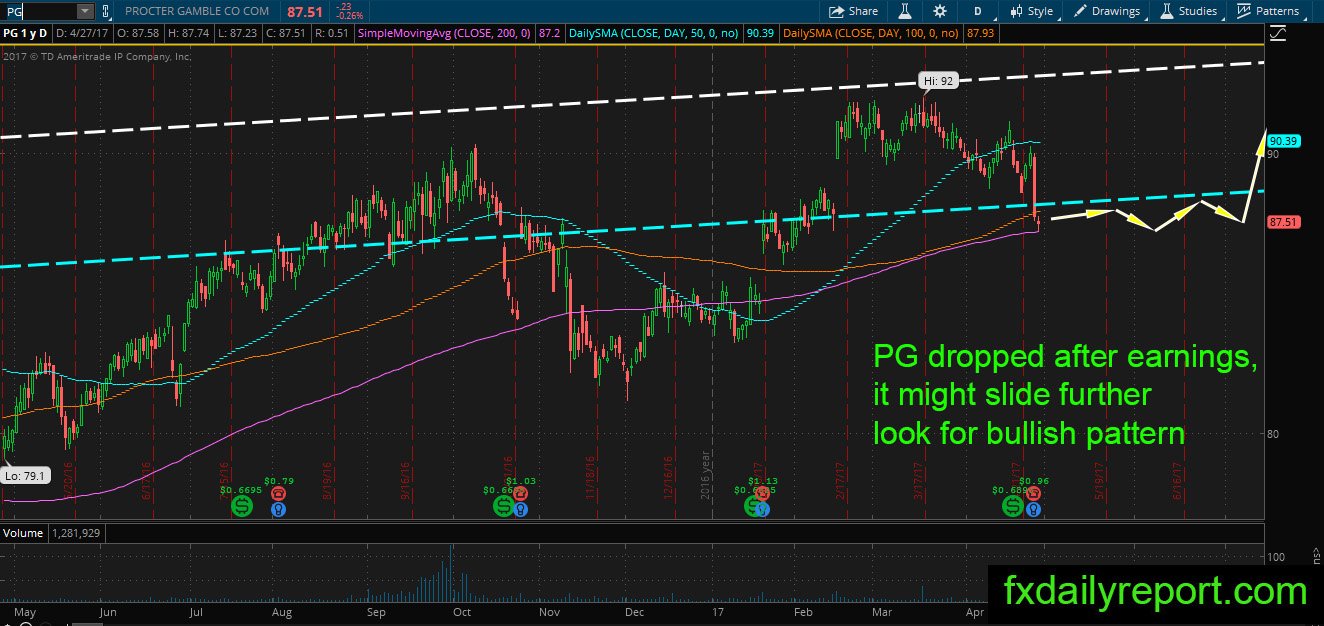Image resolution: width=1324 pixels, height=626 pixels.
Task: Click the blue lightbulb icon under $0.96
Action: tap(1033, 509)
